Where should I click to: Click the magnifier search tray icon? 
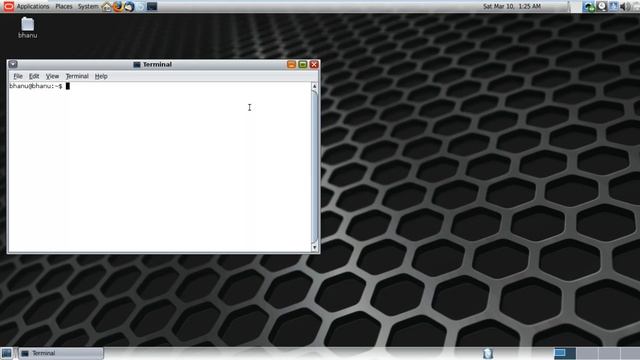[x=602, y=7]
